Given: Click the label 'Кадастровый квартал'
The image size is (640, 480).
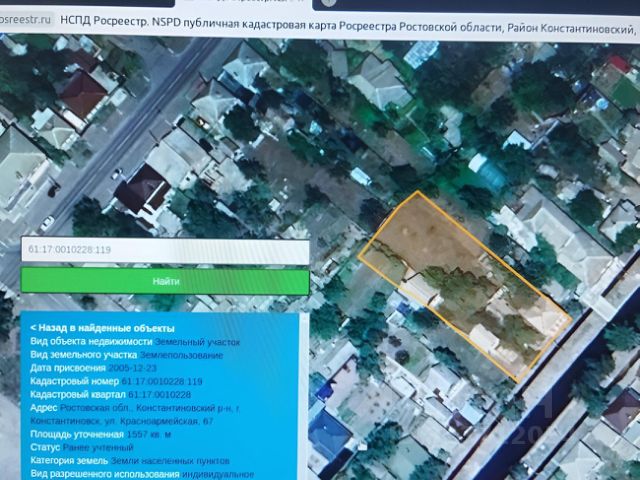Looking at the screenshot, I should (78, 395).
